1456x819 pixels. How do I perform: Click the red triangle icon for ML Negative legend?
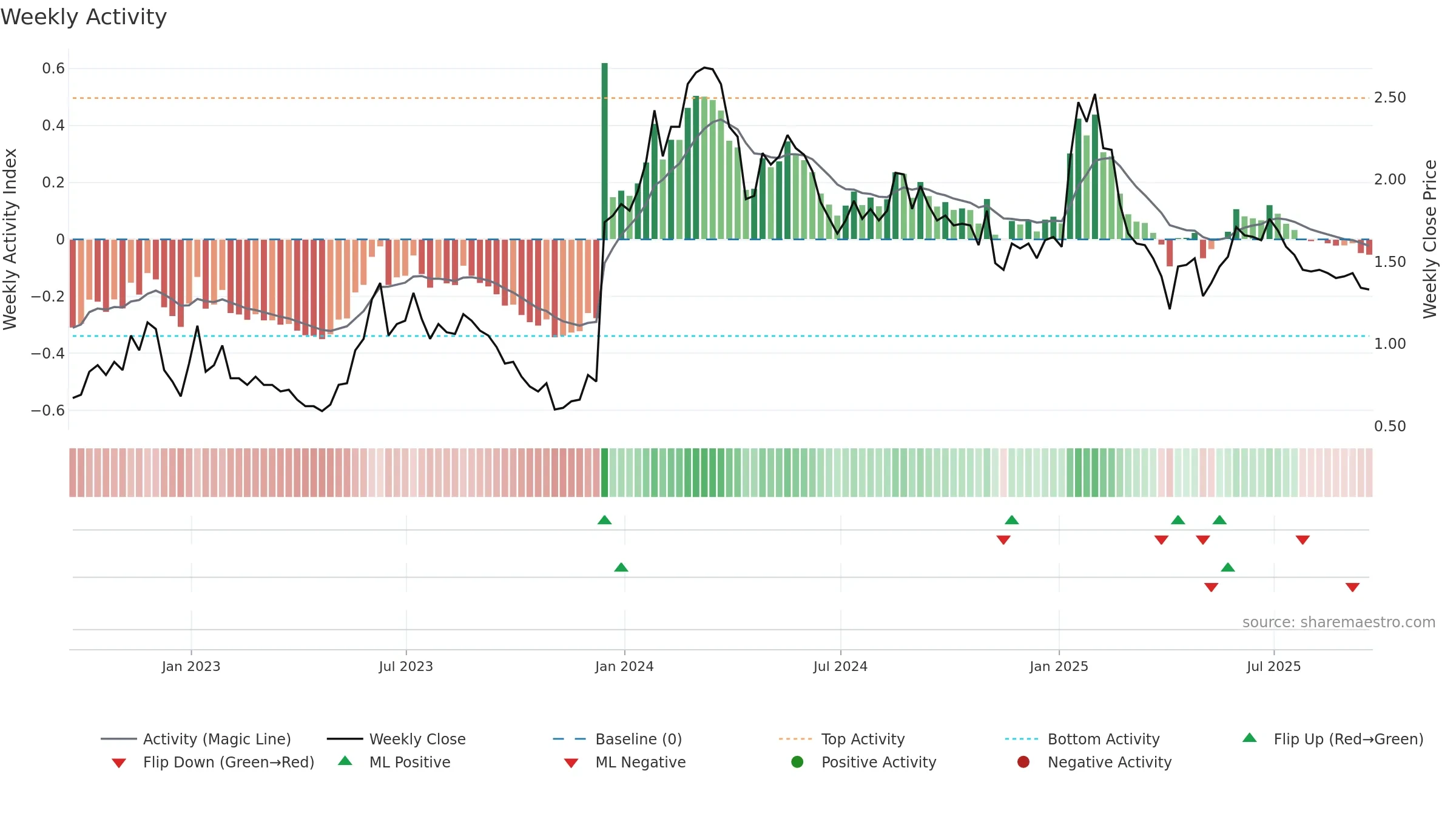pos(571,763)
